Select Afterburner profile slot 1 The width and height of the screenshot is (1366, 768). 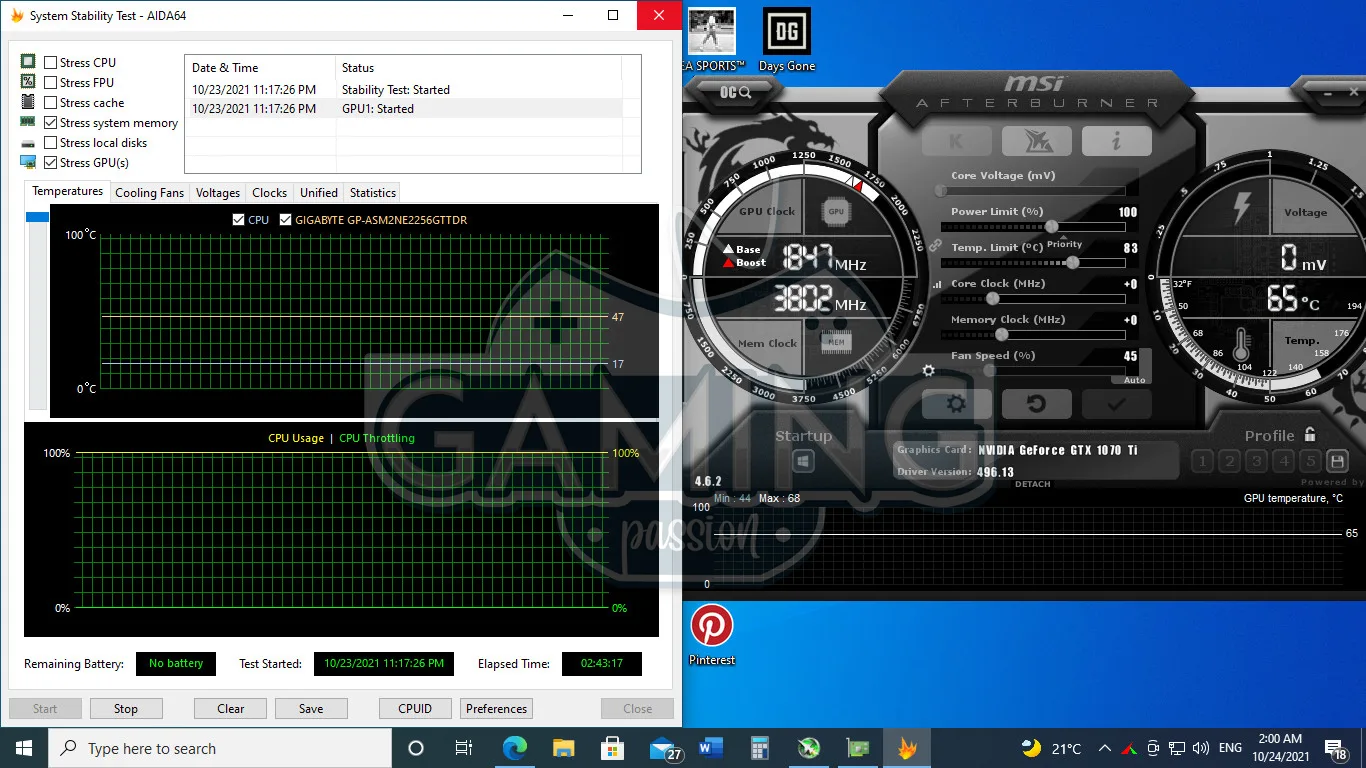pos(1203,461)
